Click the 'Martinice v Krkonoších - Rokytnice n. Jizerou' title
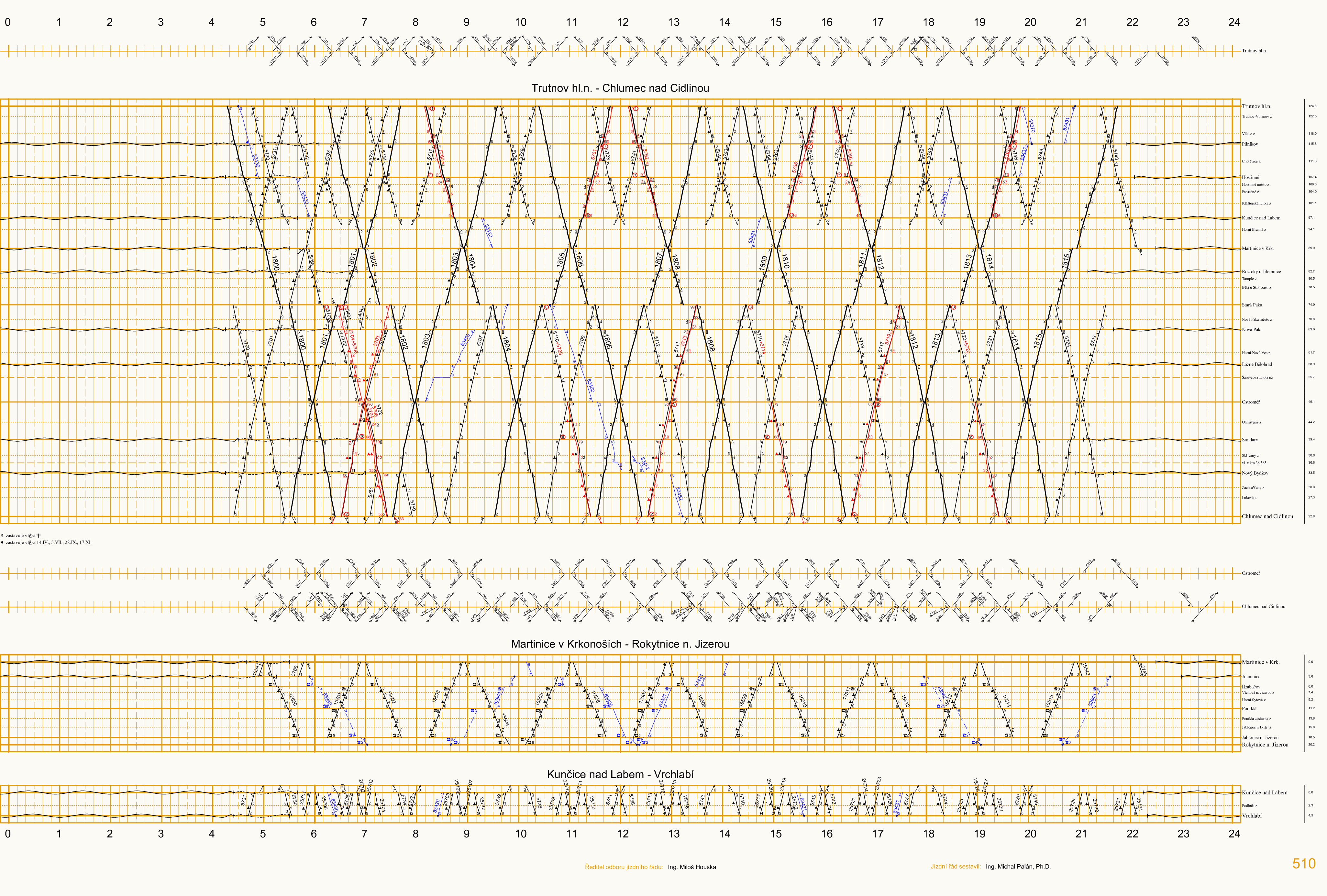Image resolution: width=1327 pixels, height=896 pixels. [620, 644]
